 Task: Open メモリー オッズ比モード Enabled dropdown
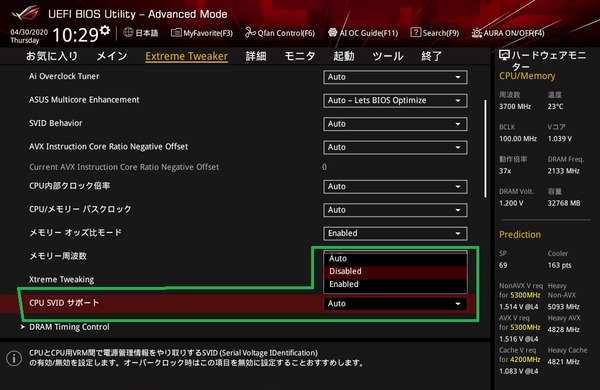pyautogui.click(x=395, y=233)
